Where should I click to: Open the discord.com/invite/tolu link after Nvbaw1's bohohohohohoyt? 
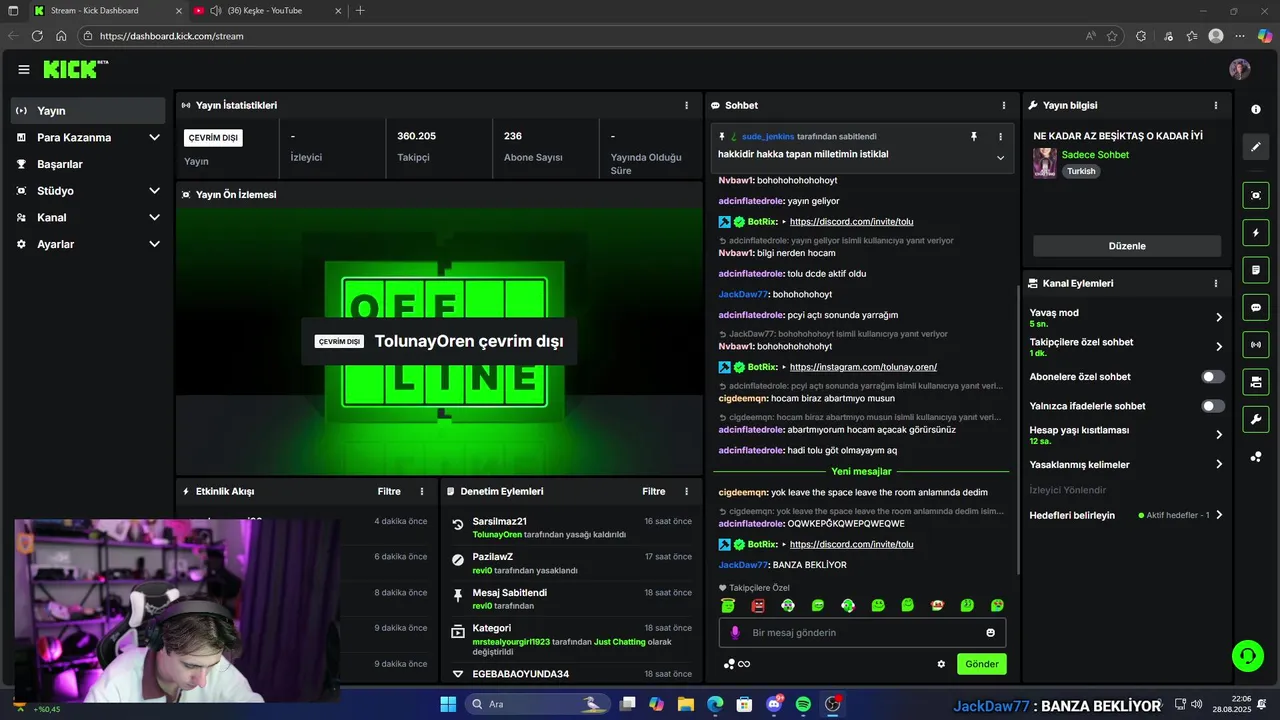point(851,222)
